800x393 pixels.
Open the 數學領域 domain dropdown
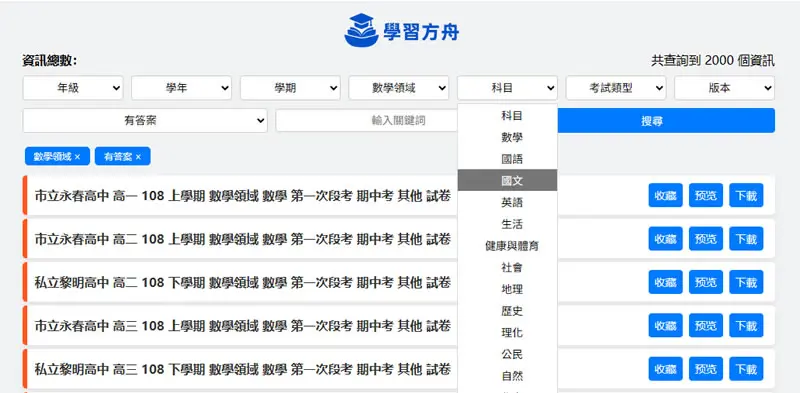tap(399, 88)
